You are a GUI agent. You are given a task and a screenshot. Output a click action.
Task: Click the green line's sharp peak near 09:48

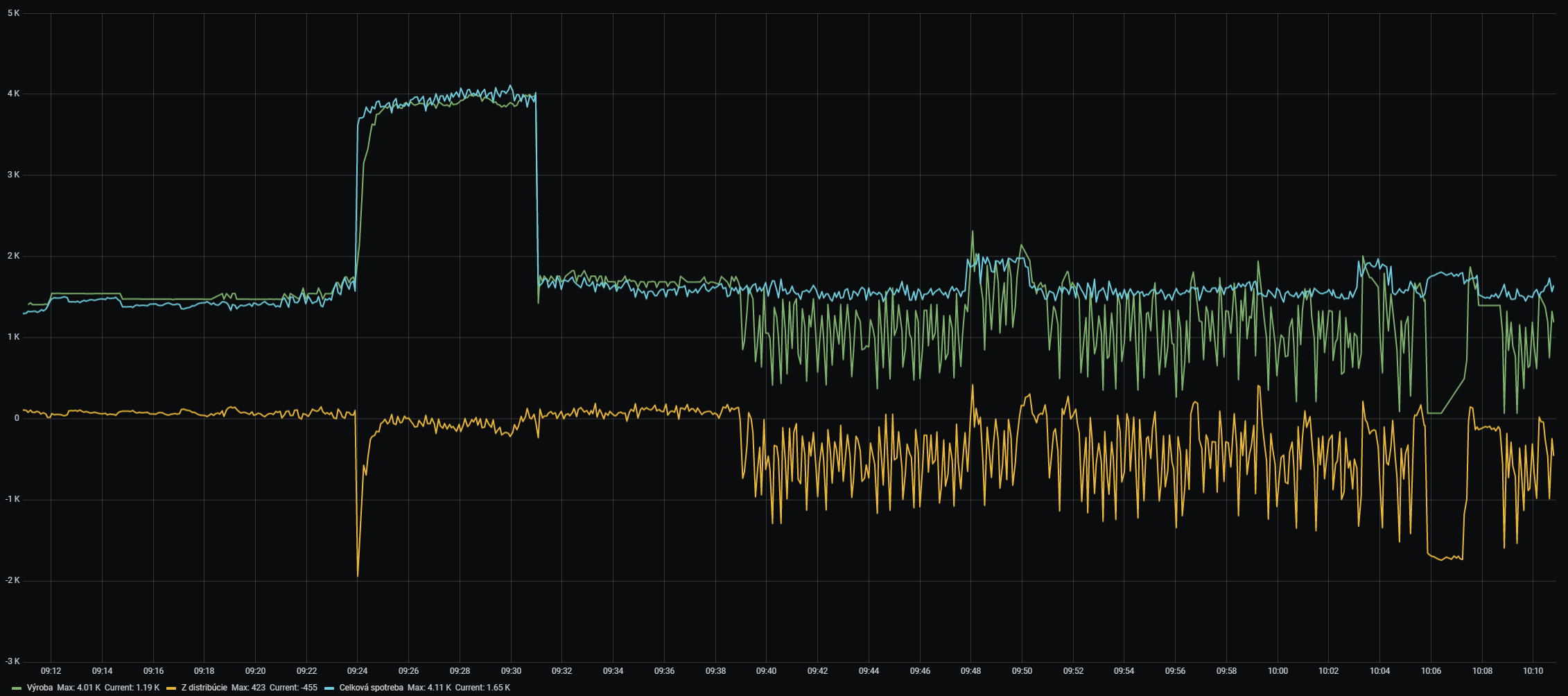coord(973,232)
